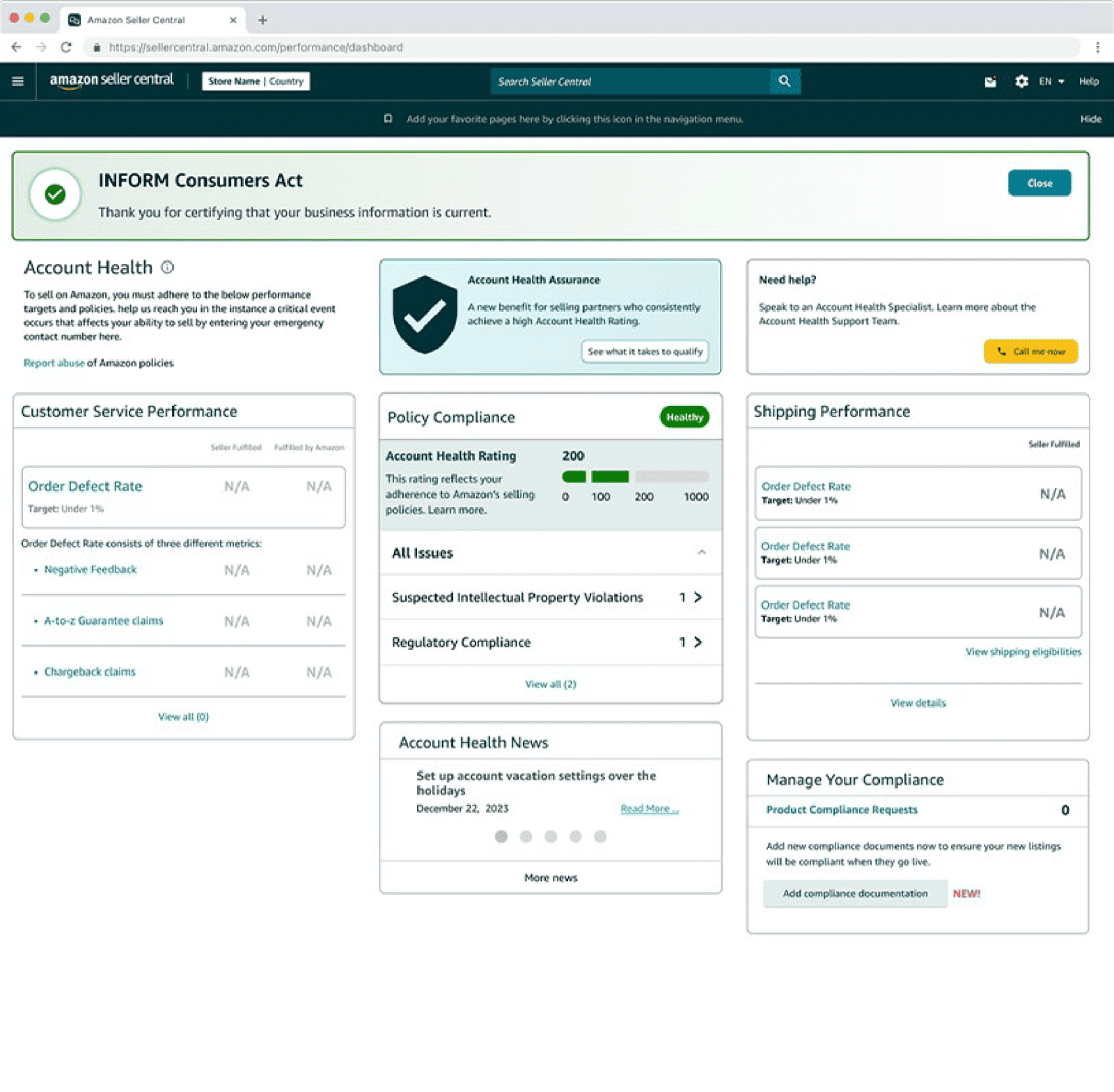Open the Report abuse link
Screen dimensions: 1114x1092
[x=54, y=363]
